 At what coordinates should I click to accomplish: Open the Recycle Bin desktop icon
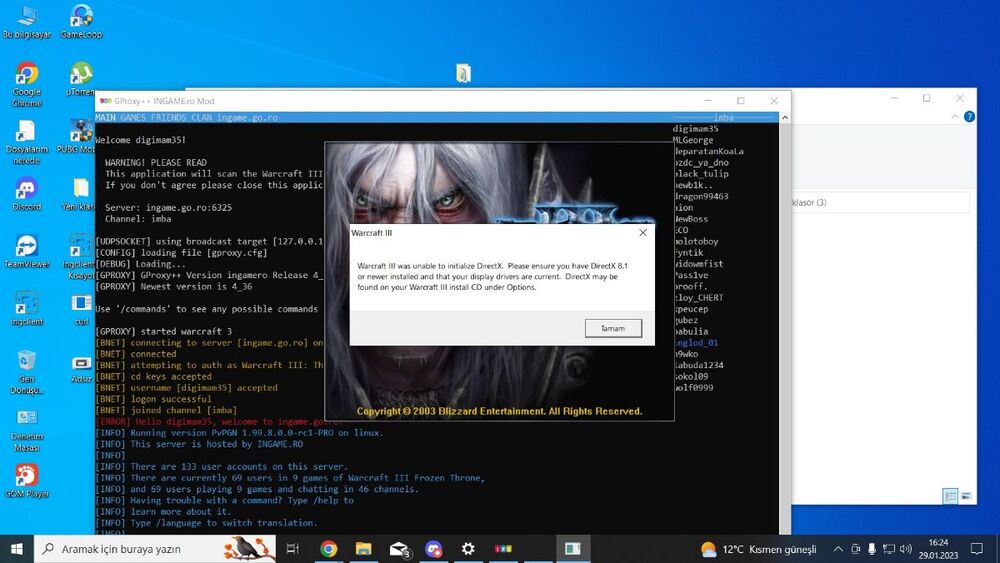point(27,363)
